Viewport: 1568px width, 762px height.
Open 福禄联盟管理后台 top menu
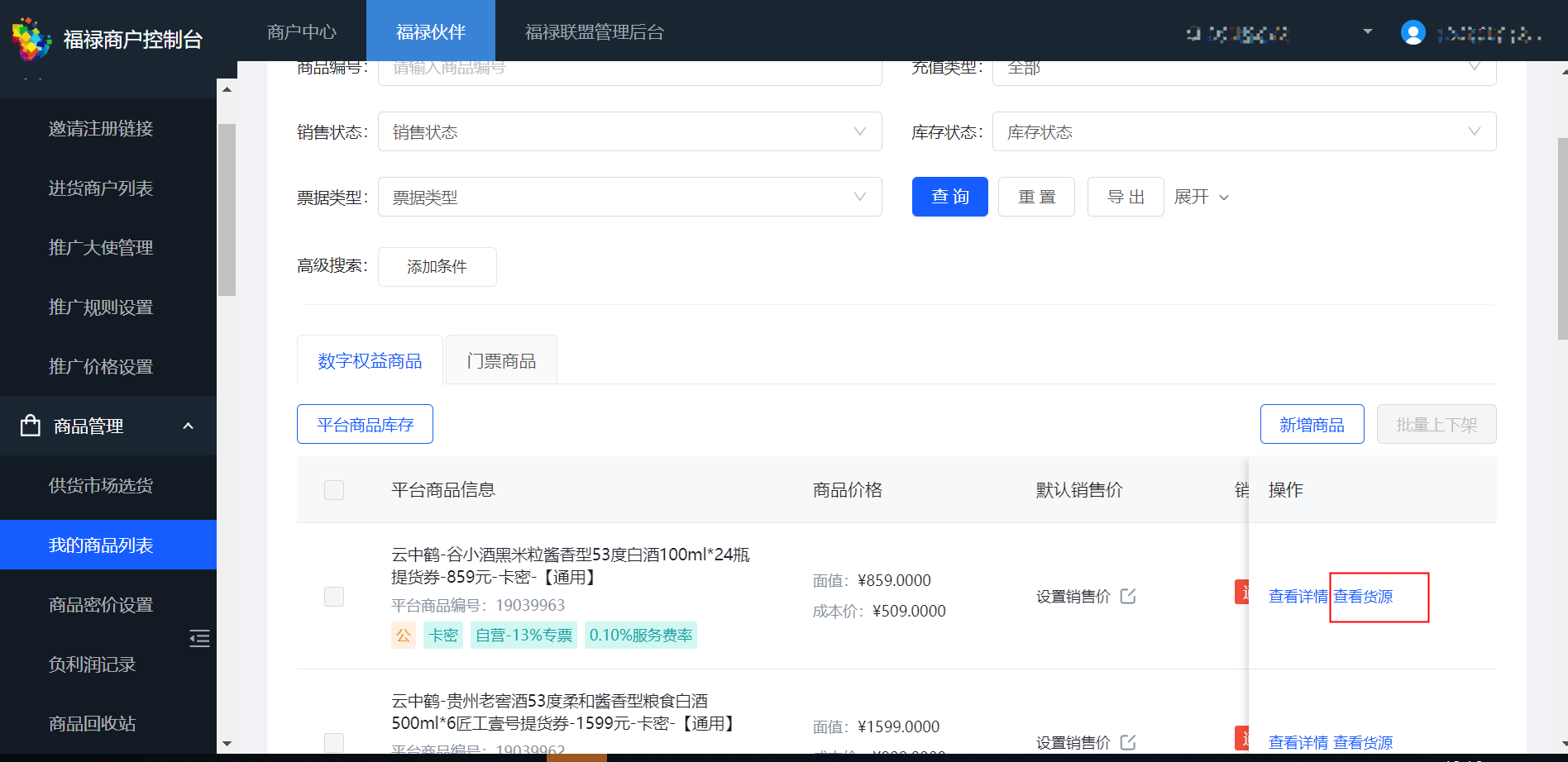(595, 31)
